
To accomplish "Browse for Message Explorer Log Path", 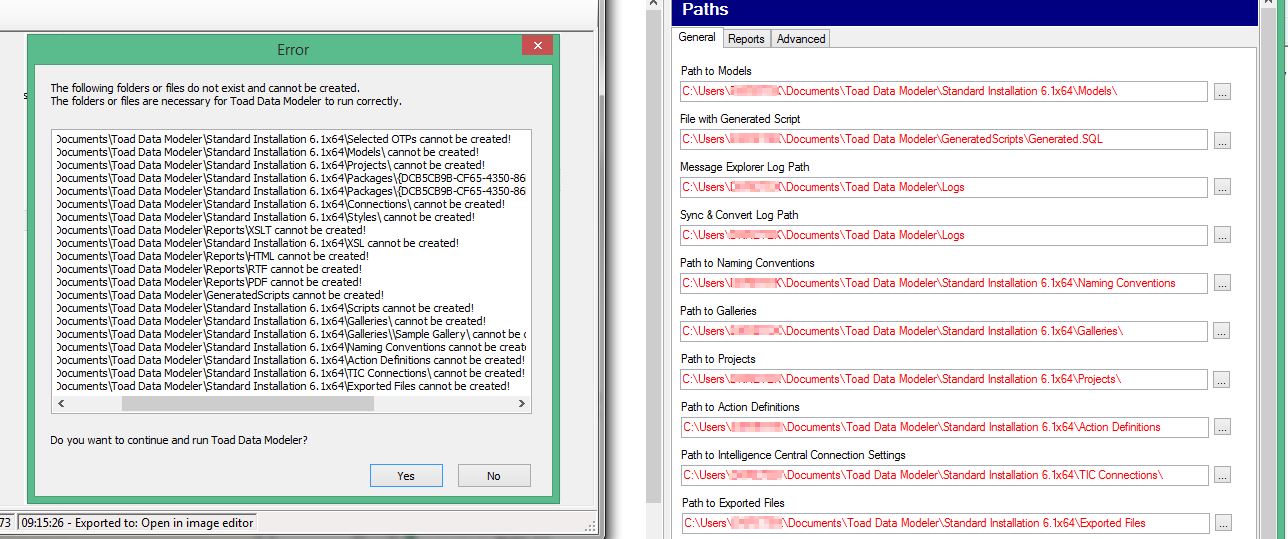I will (x=1222, y=187).
